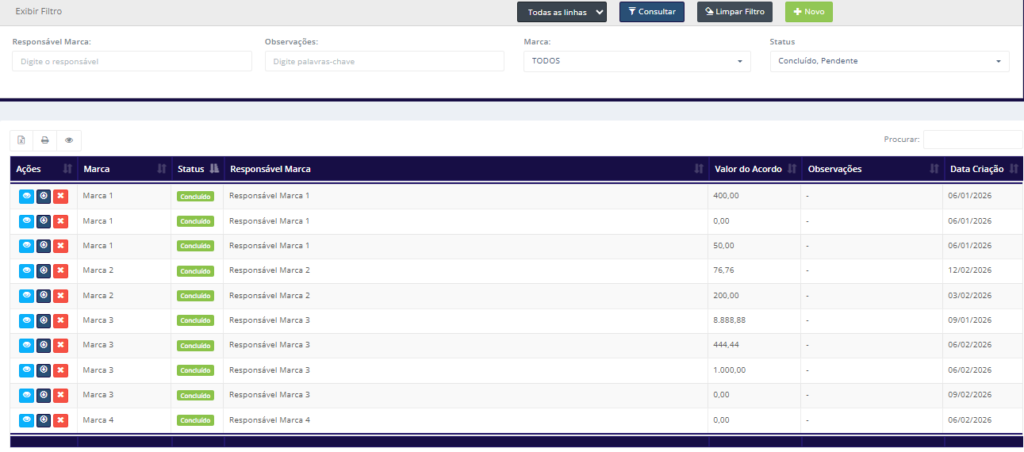Delete the row with value 8.888,88
The width and height of the screenshot is (1024, 452).
point(60,320)
